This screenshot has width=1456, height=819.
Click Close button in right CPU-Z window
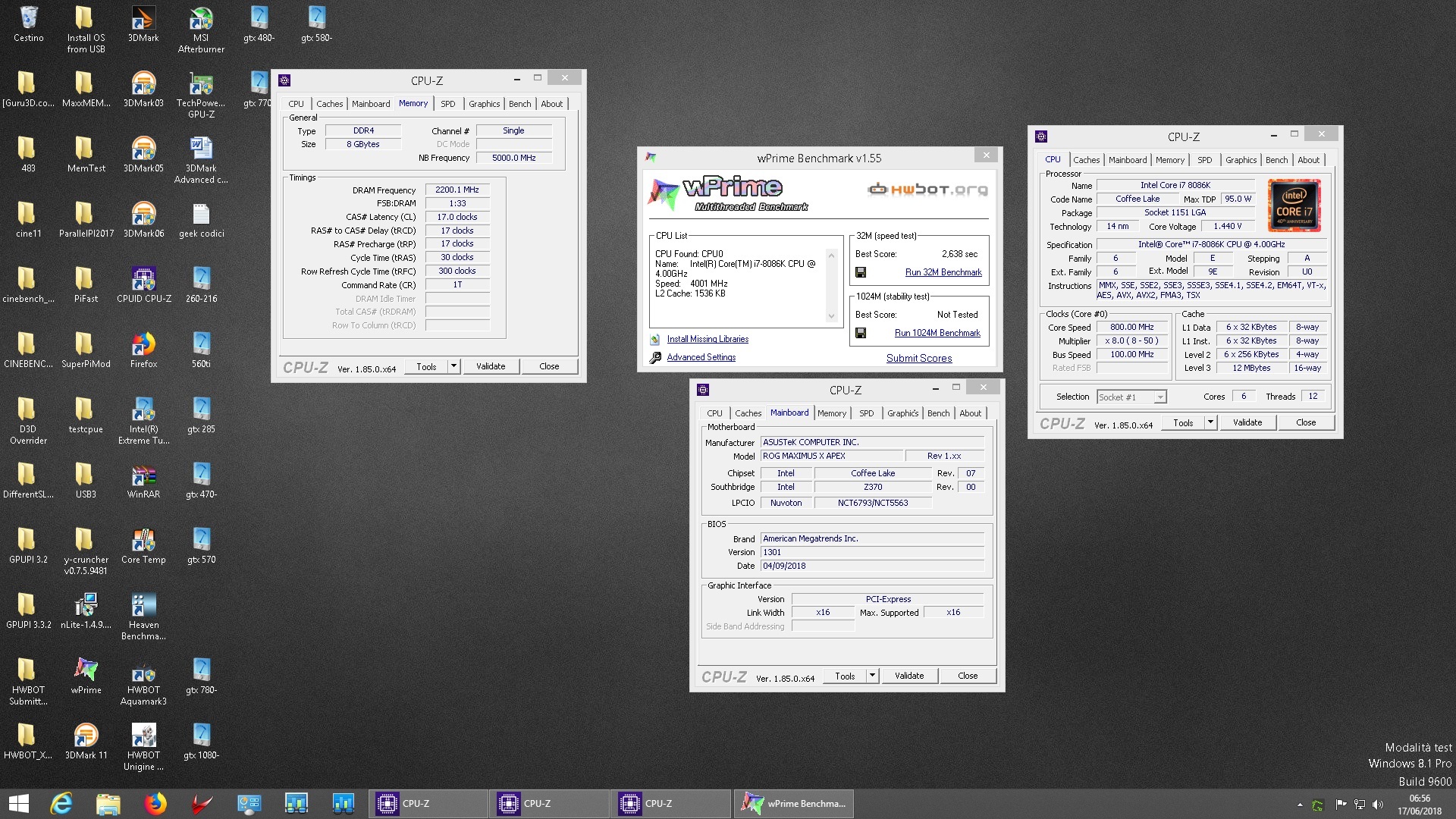coord(1306,422)
